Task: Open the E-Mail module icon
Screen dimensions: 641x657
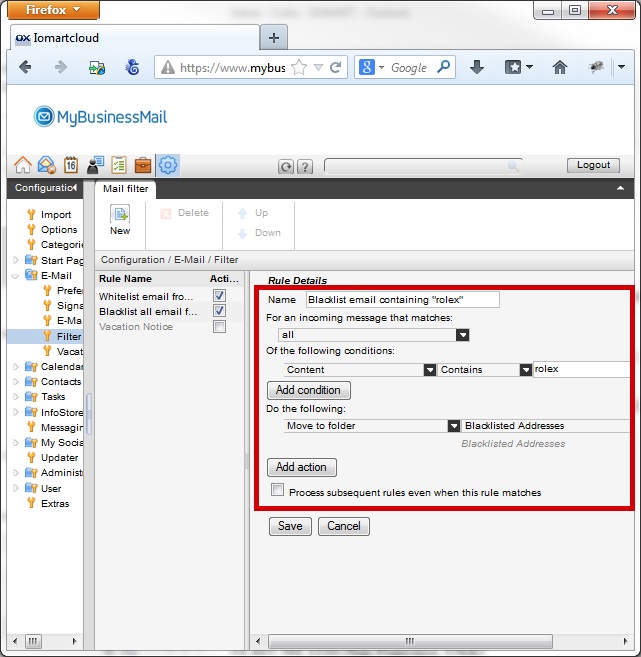Action: (46, 165)
